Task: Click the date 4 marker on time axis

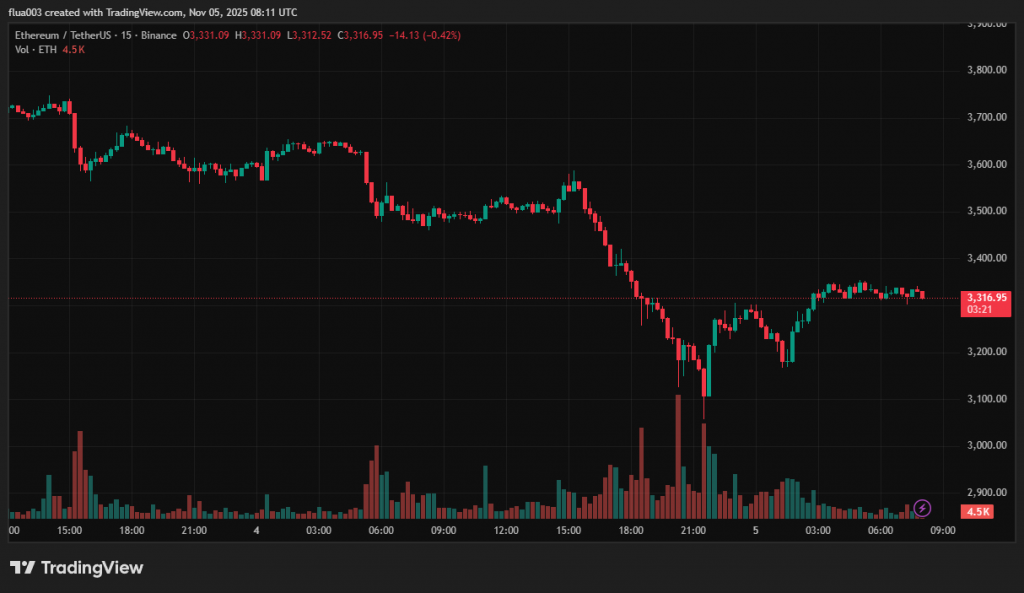Action: (257, 531)
